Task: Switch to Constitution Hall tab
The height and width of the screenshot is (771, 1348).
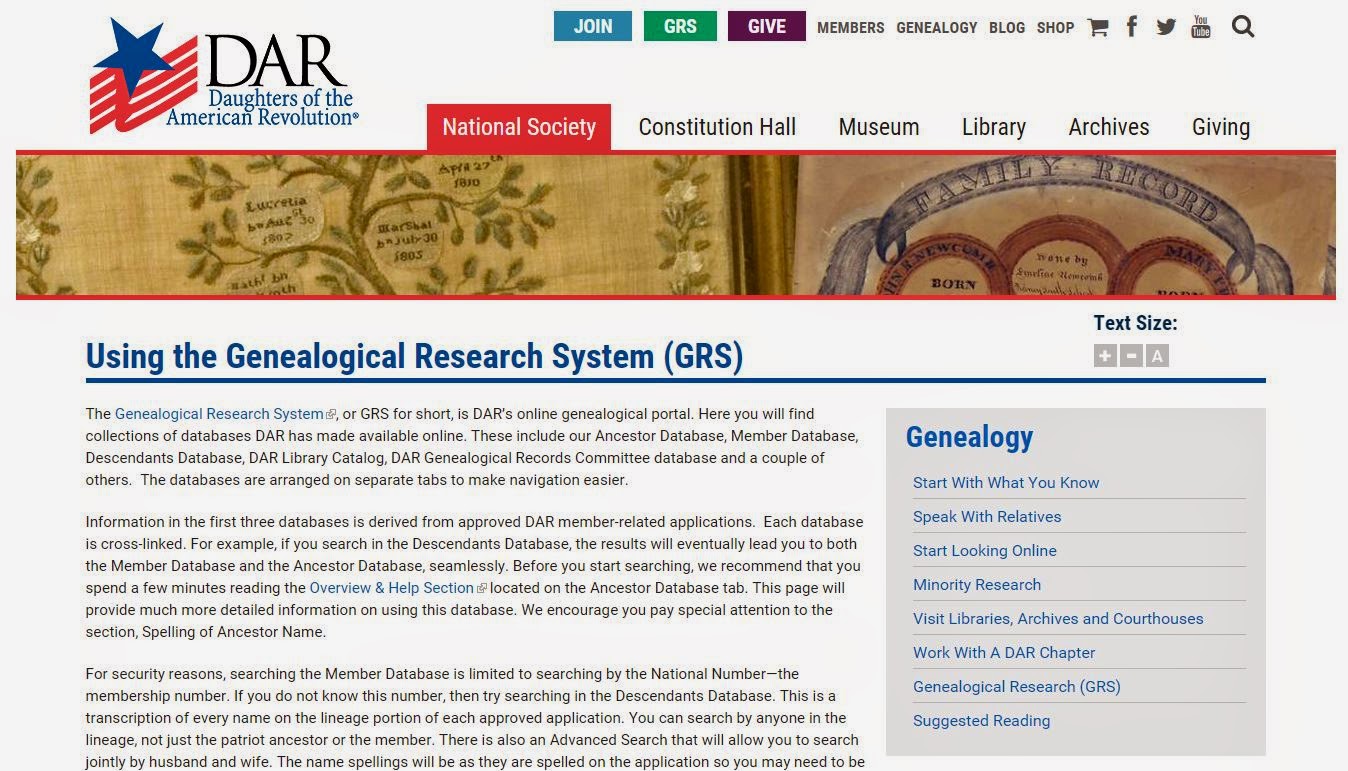Action: click(x=717, y=127)
